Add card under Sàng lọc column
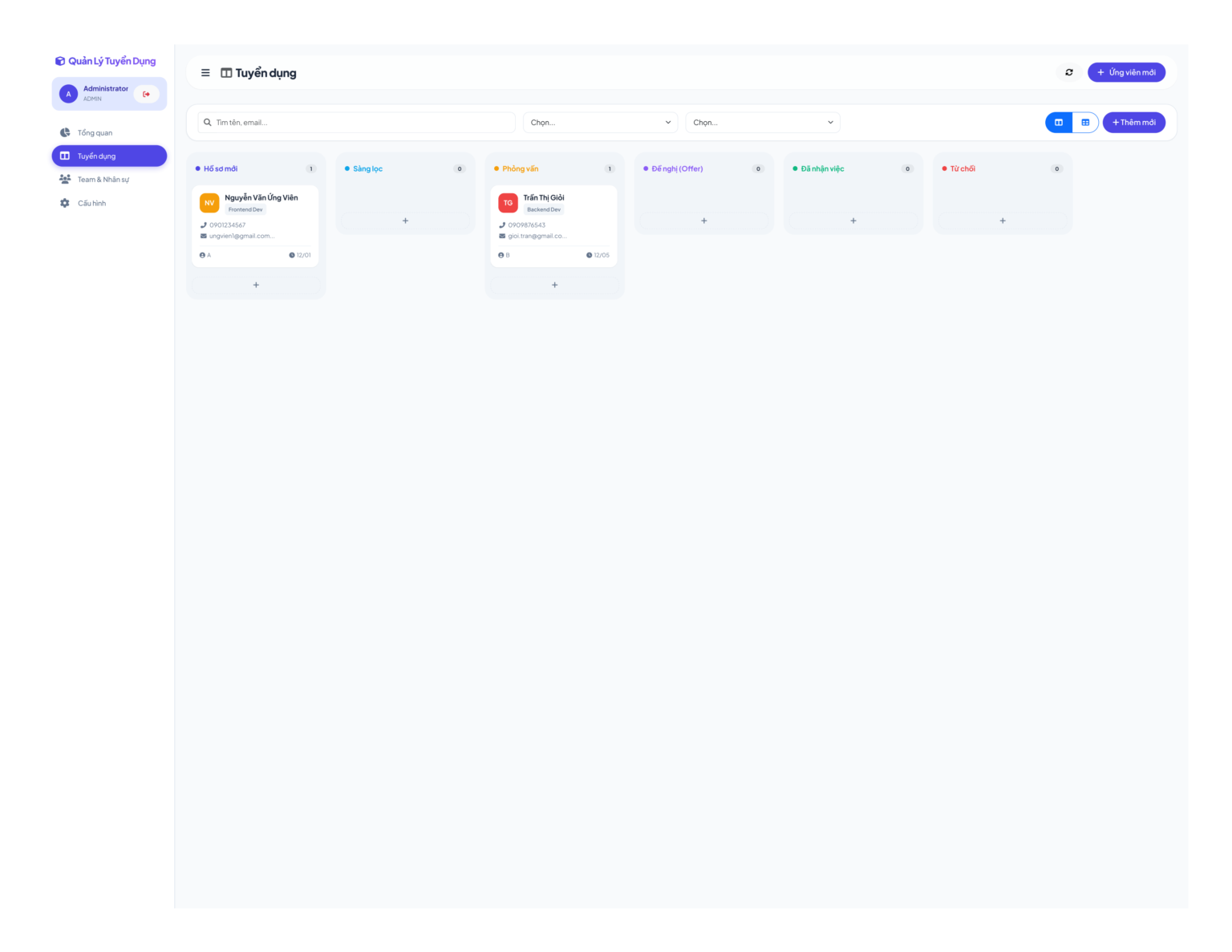Screen dimensions: 1232x952 (405, 221)
